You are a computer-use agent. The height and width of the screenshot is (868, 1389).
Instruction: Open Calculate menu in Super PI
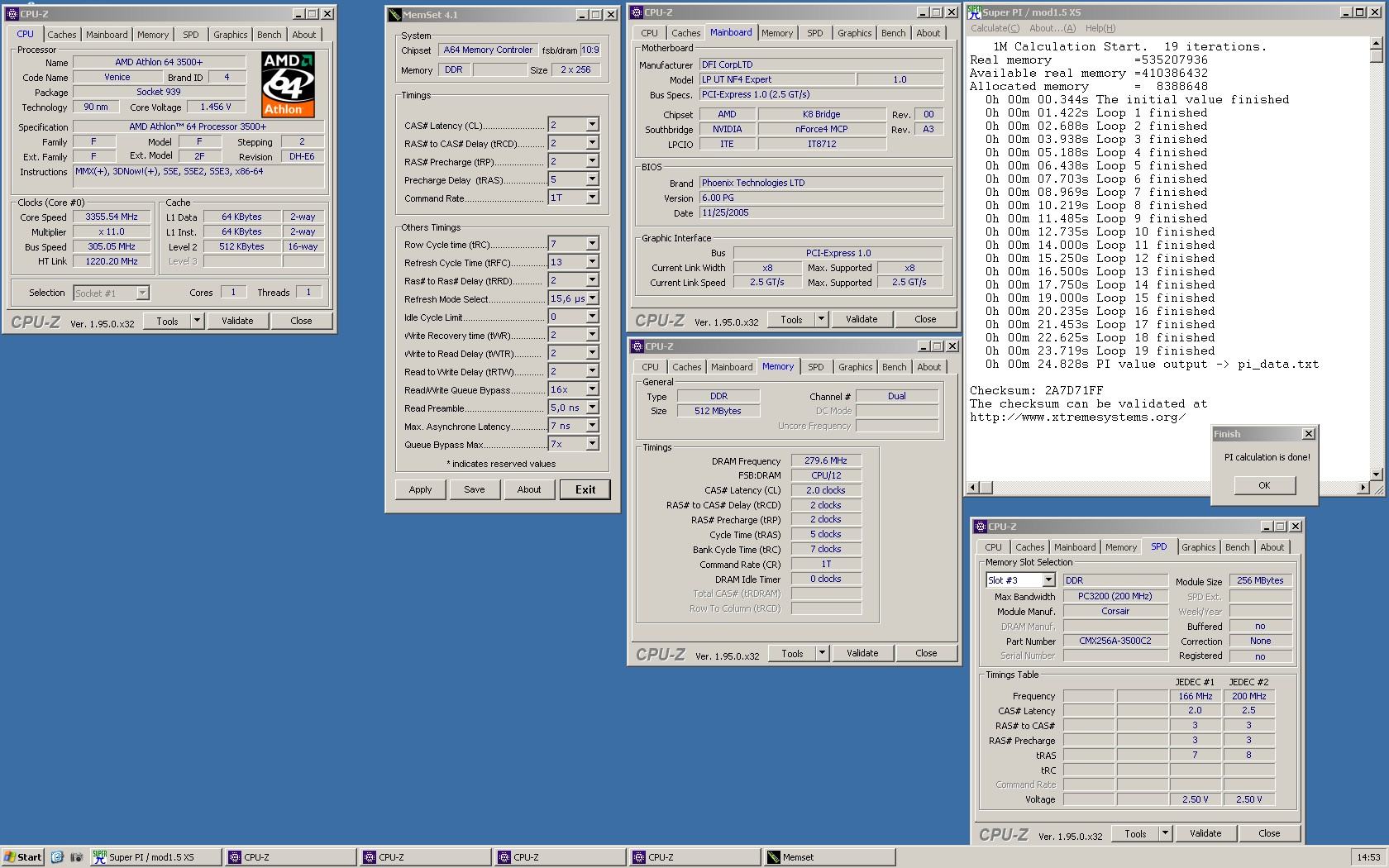tap(995, 28)
